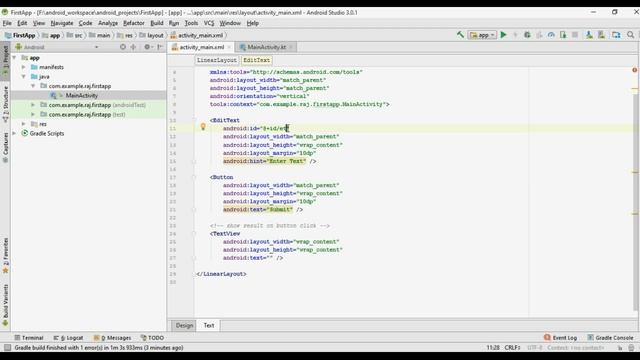Switch to the Design view tab
Viewport: 640px width, 360px height.
(x=184, y=325)
